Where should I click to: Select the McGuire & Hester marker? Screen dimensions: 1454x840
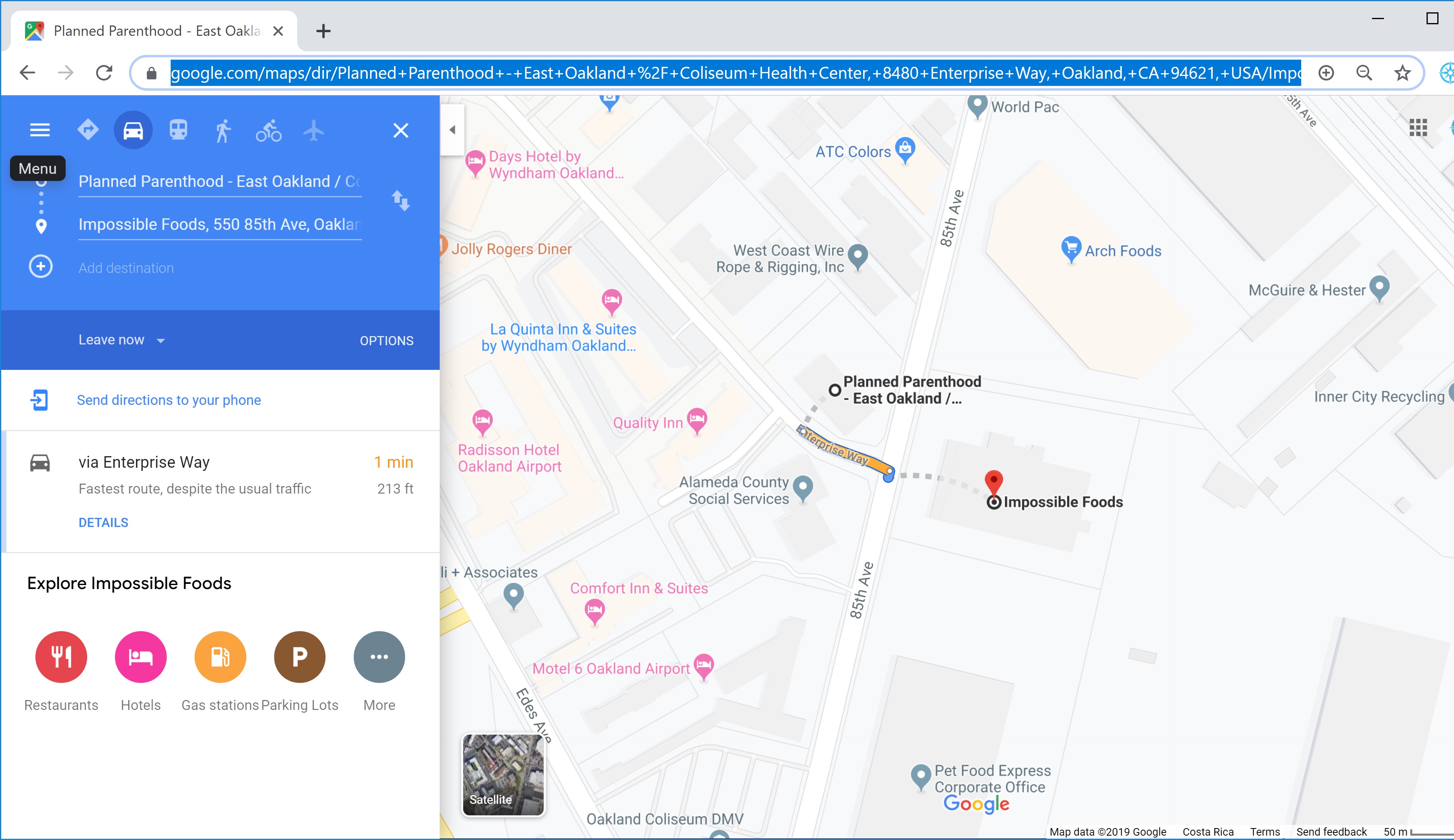(x=1379, y=288)
